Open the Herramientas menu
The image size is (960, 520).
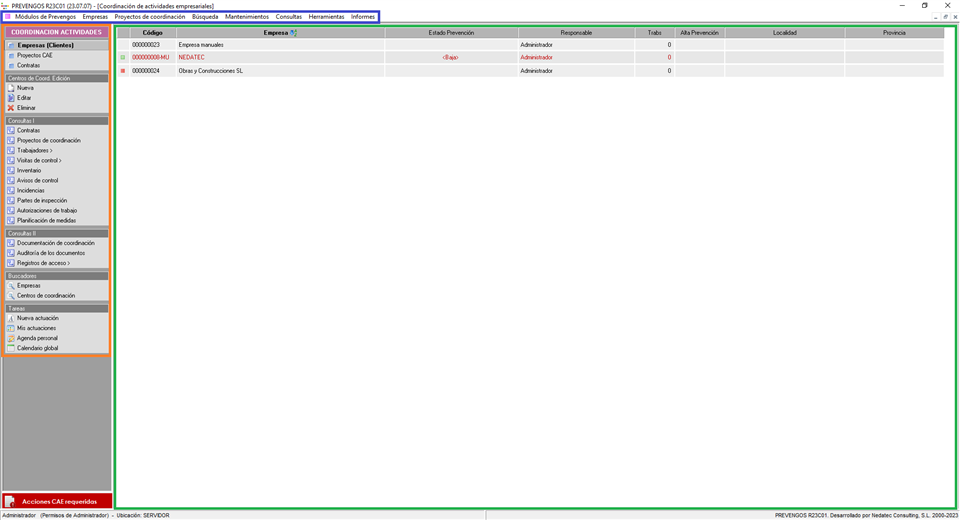click(326, 17)
